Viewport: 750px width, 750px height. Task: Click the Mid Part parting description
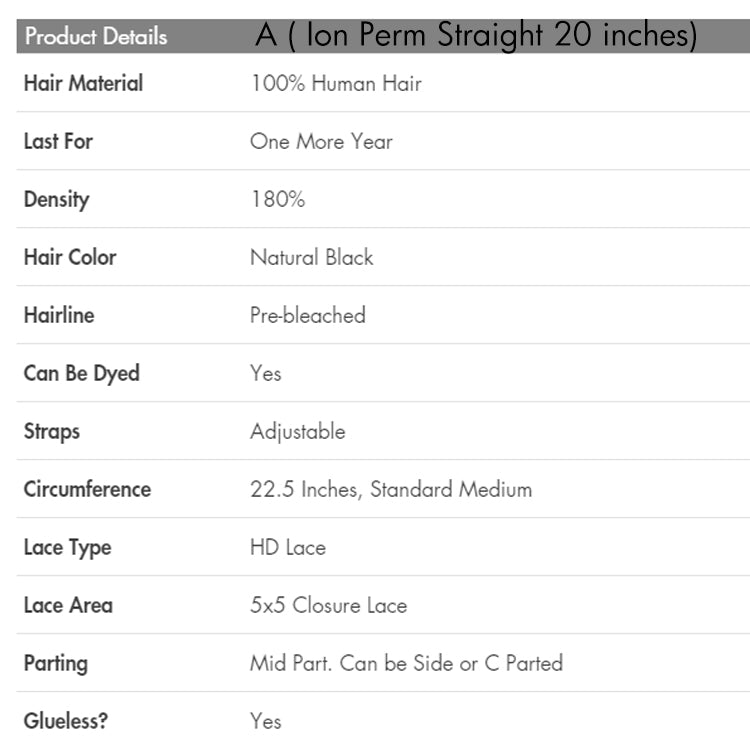(x=406, y=663)
